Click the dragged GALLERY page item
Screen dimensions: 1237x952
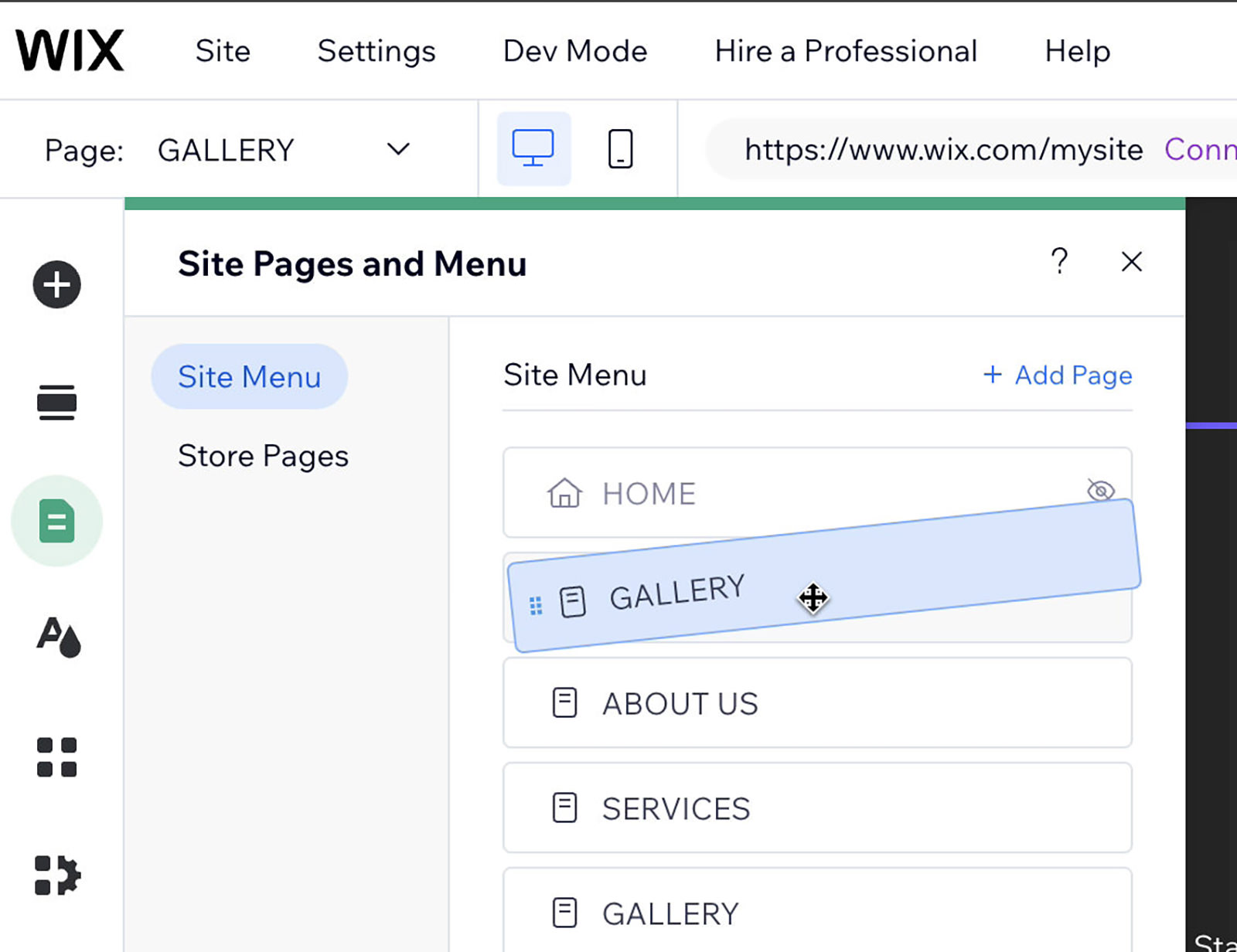(824, 576)
